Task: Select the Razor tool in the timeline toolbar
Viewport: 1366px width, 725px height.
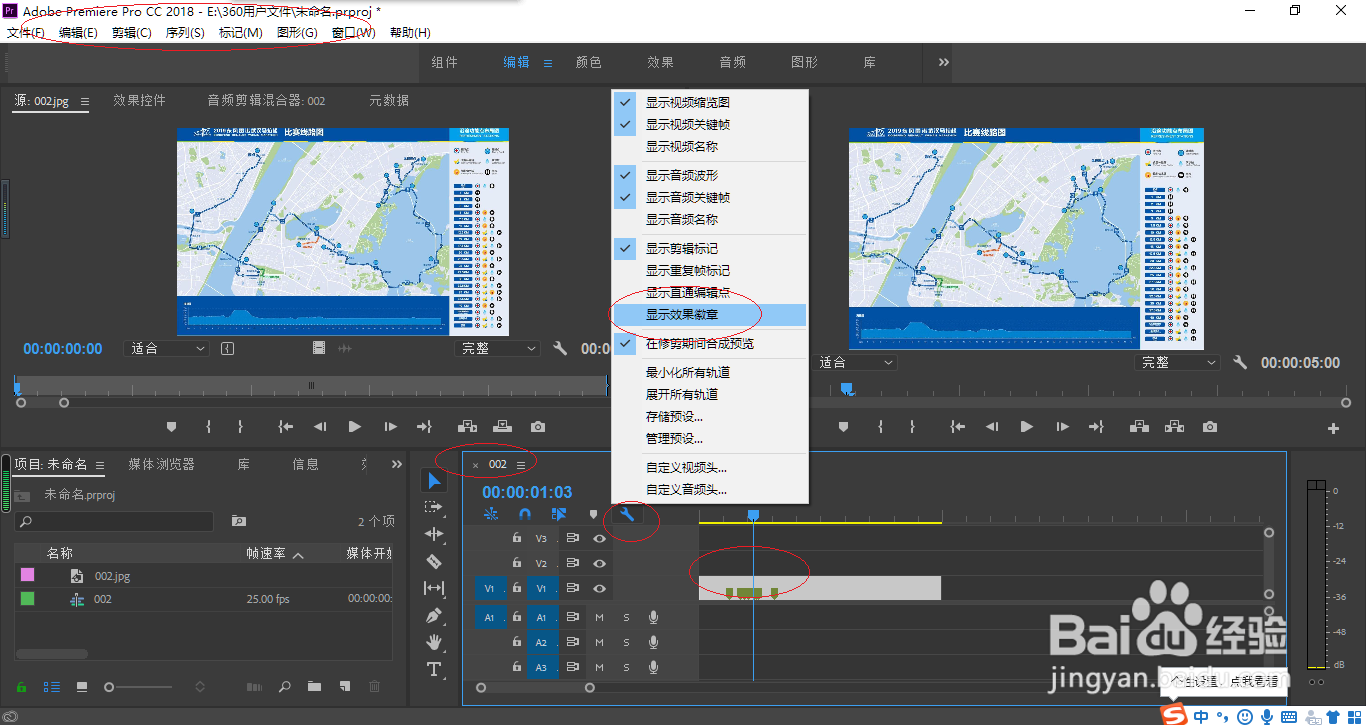Action: 434,560
